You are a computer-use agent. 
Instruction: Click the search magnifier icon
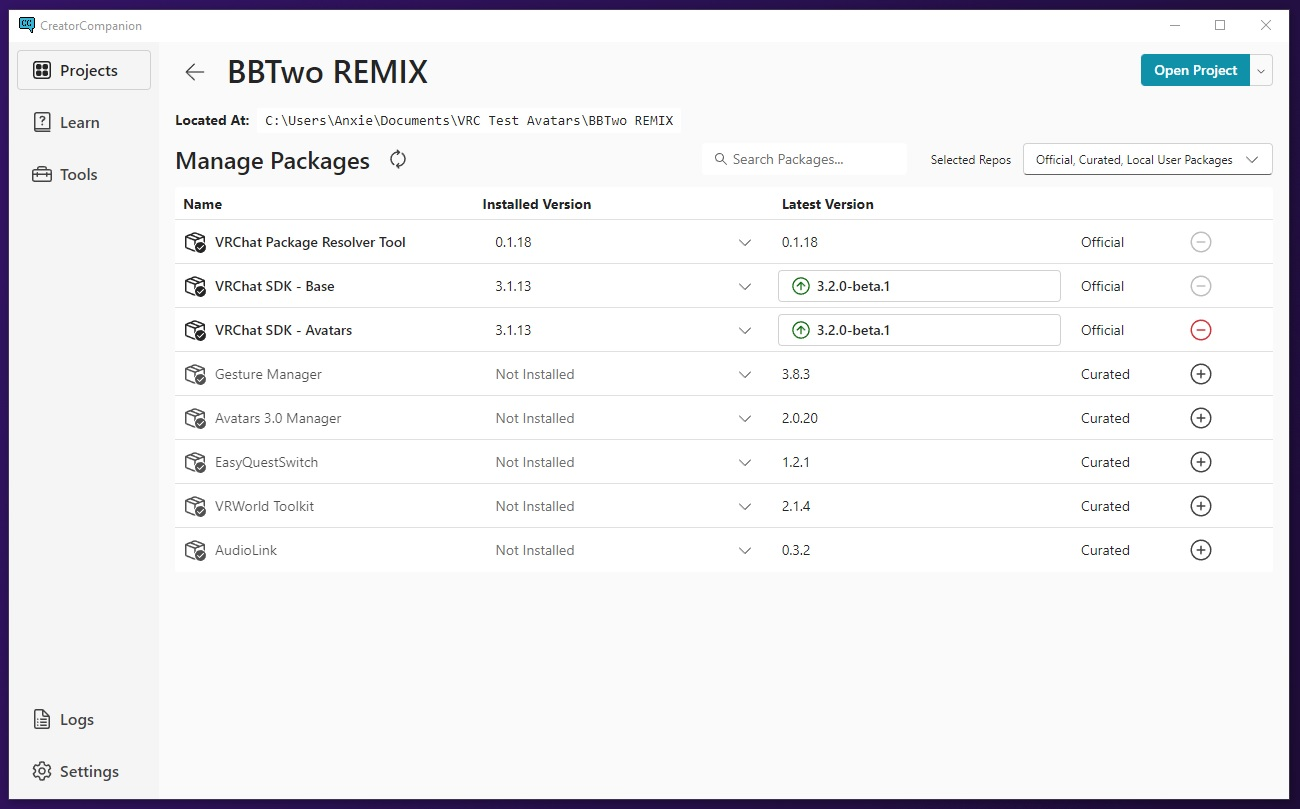click(x=720, y=159)
